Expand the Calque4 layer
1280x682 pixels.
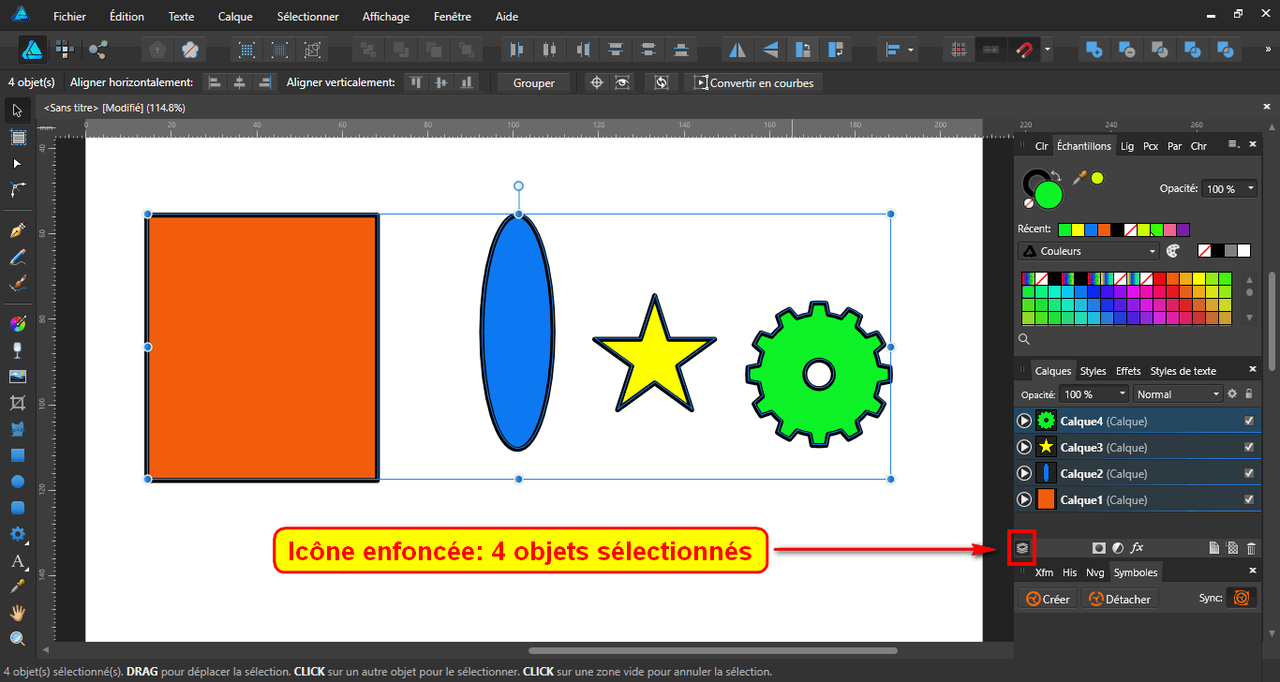pyautogui.click(x=1024, y=421)
